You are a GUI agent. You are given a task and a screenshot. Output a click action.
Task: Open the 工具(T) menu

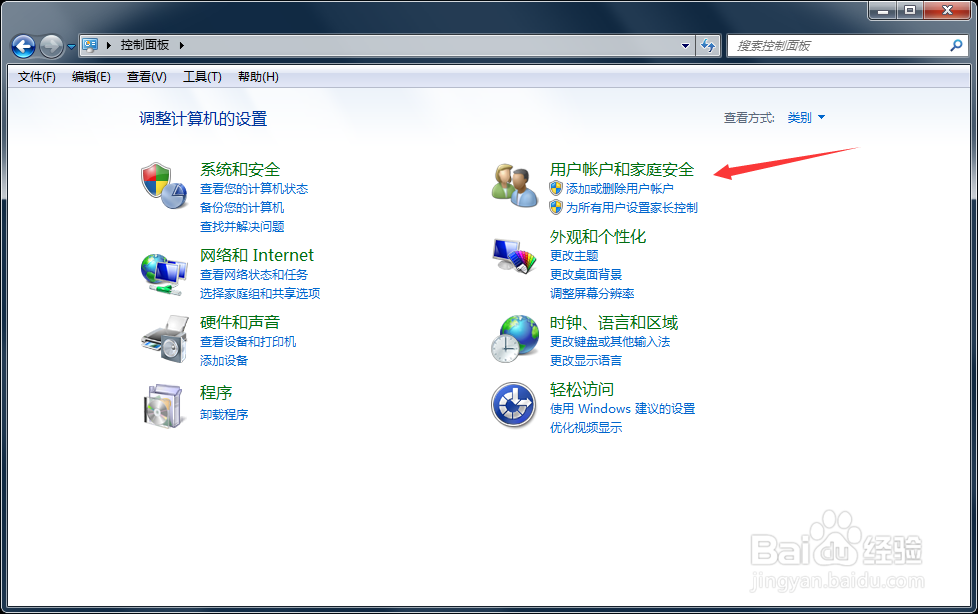point(200,76)
